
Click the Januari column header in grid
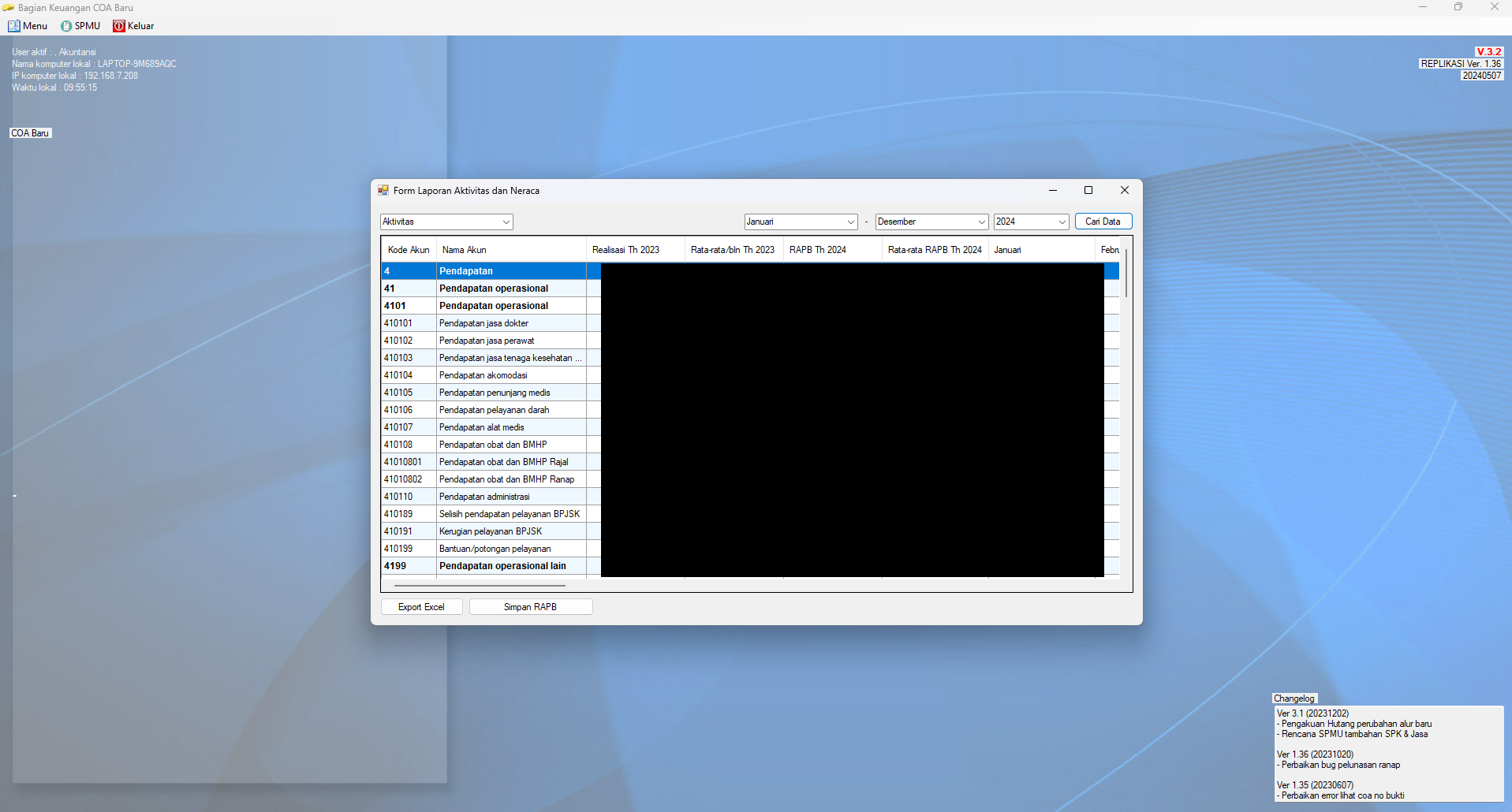point(1041,250)
